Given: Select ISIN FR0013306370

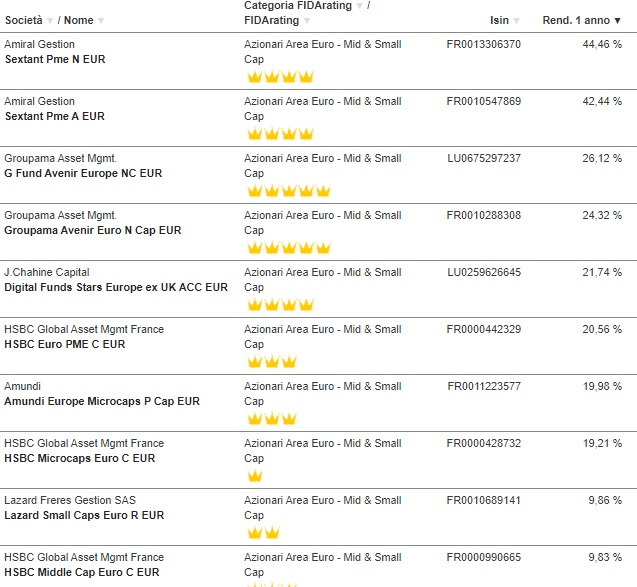Looking at the screenshot, I should 483,44.
